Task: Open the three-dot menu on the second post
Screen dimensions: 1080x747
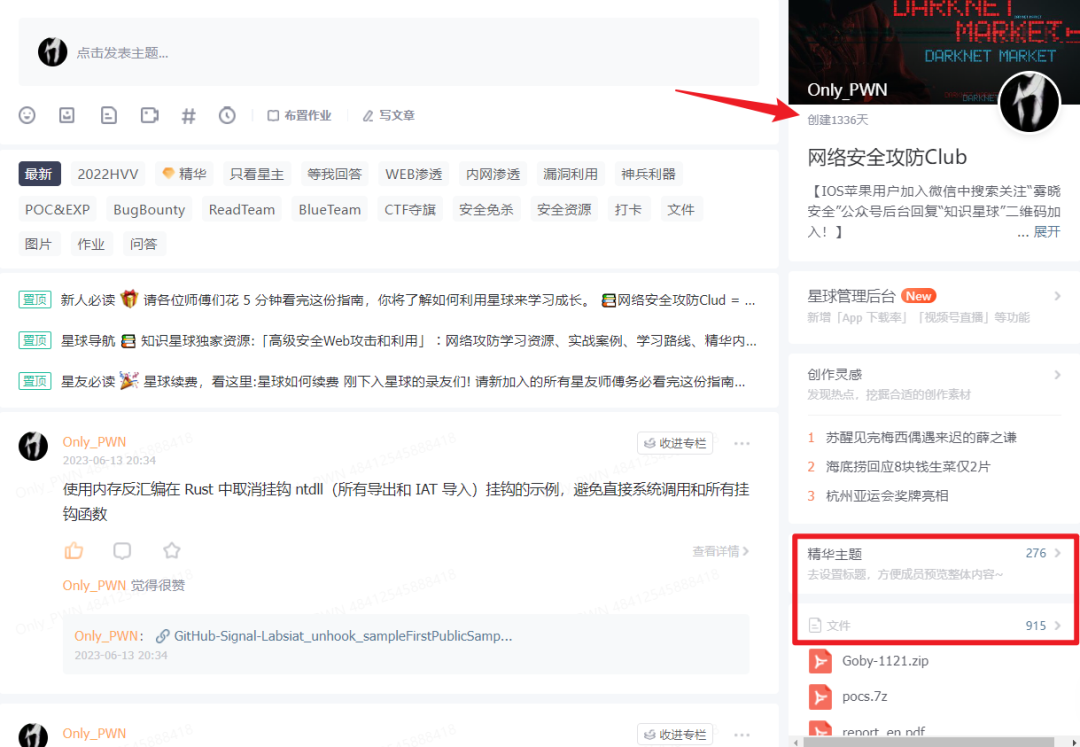Action: [742, 735]
